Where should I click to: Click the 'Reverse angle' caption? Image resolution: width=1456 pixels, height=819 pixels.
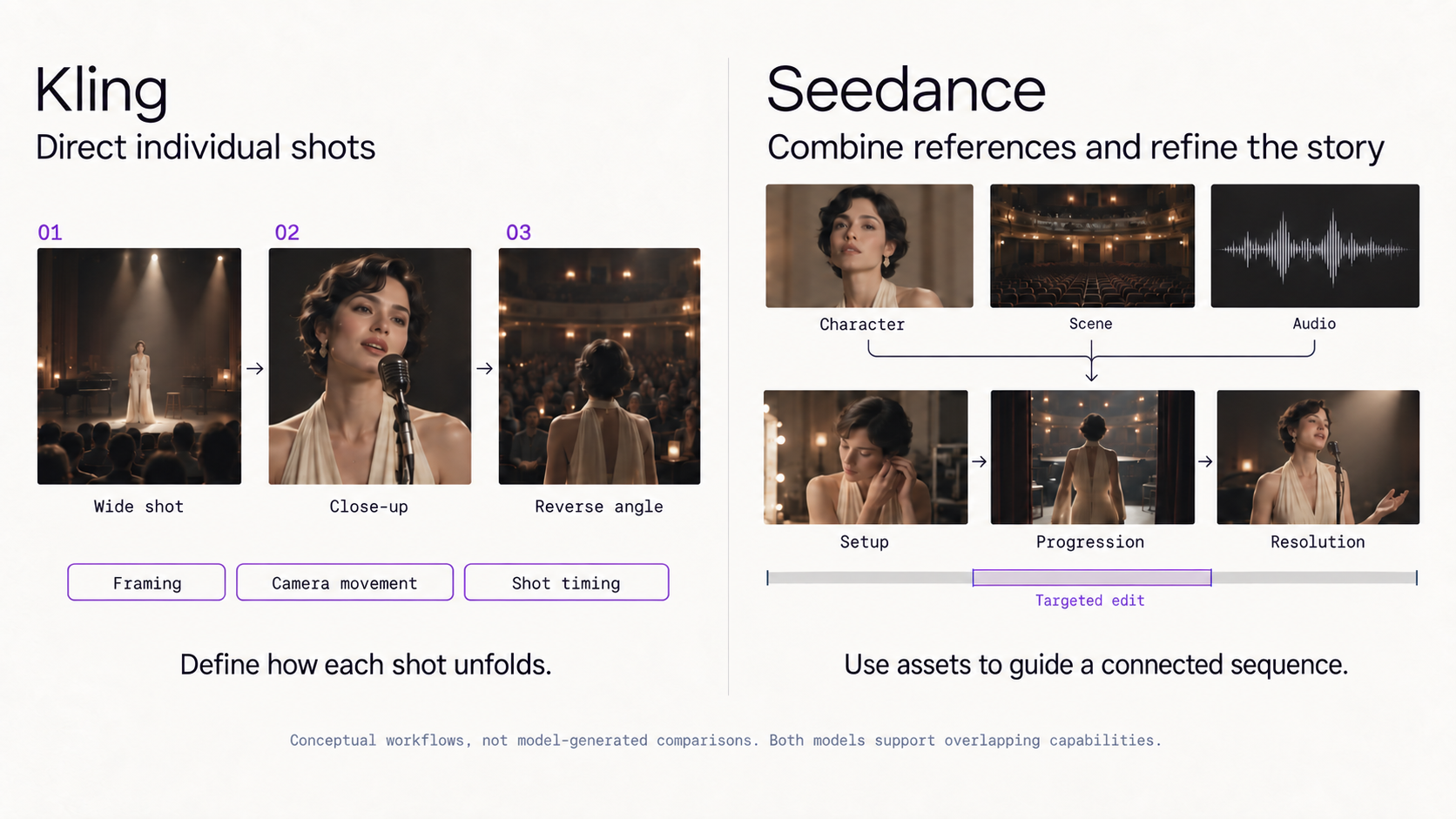599,507
